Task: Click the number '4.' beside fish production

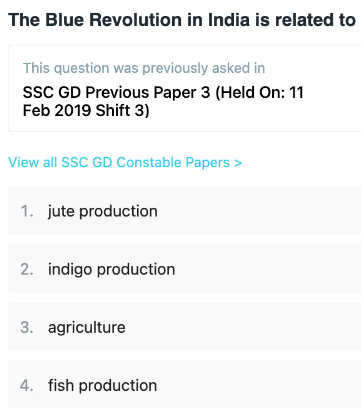Action: [x=27, y=385]
